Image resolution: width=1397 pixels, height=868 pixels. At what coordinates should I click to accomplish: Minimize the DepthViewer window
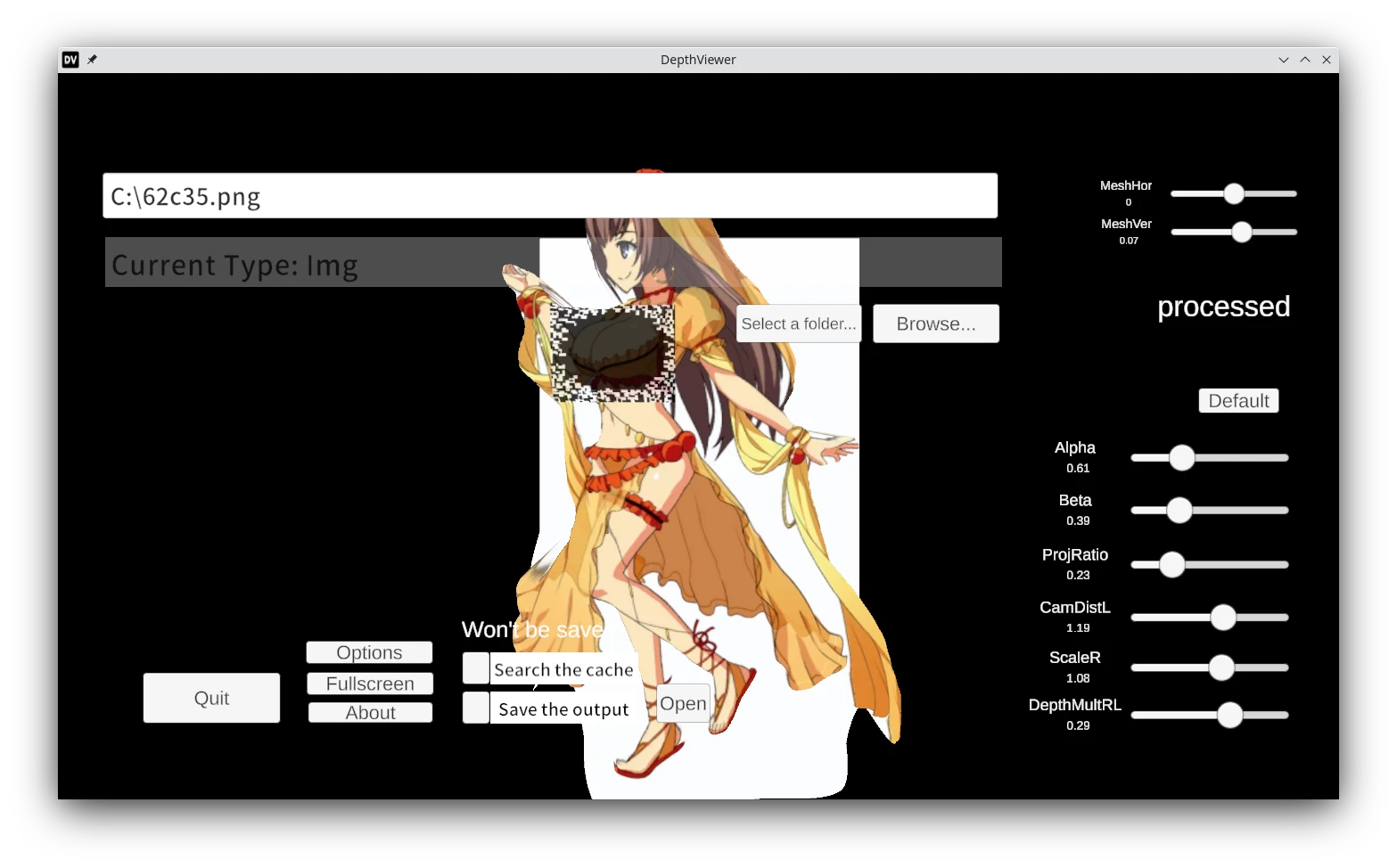(1284, 60)
